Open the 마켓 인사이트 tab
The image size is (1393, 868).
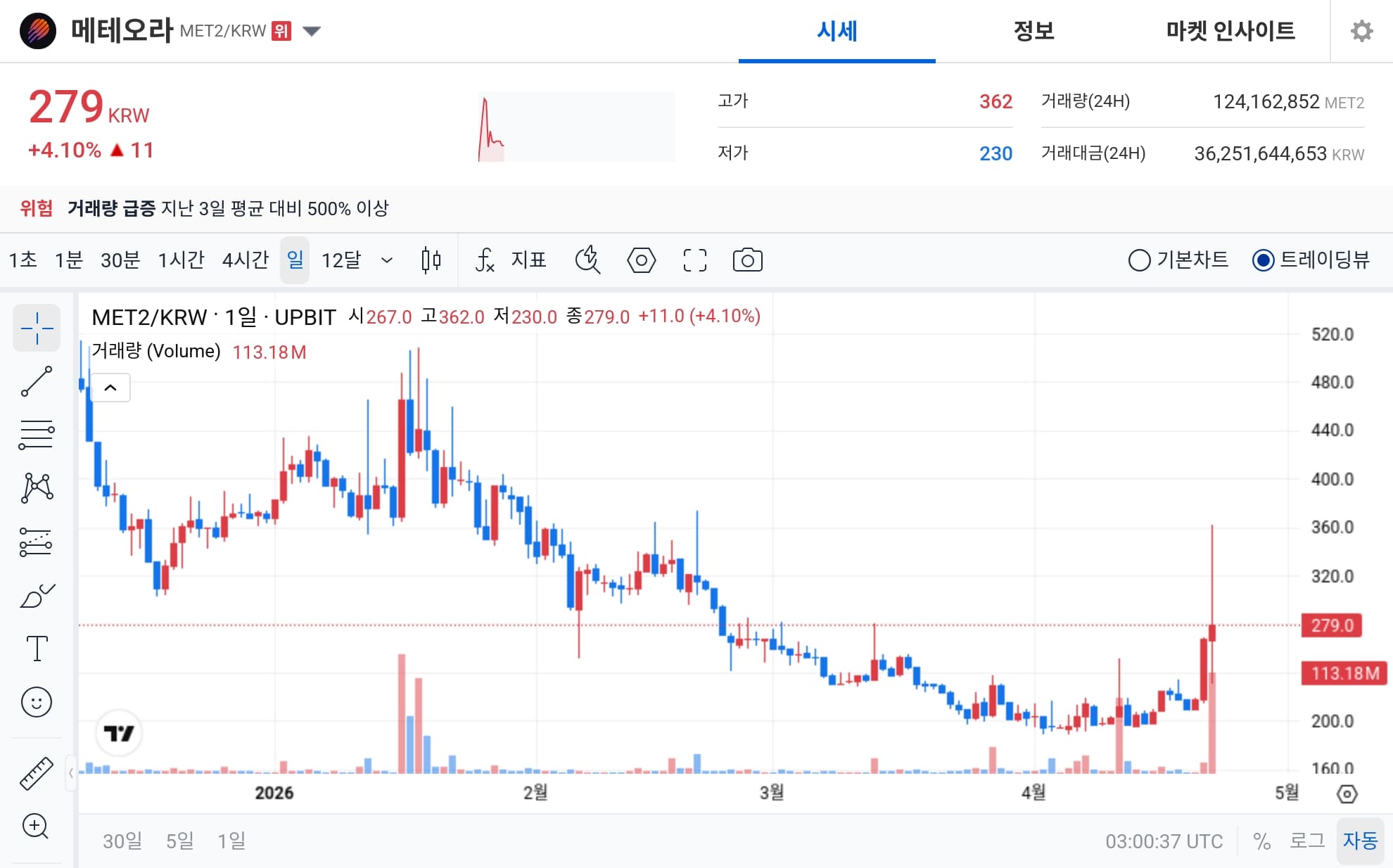pos(1229,31)
